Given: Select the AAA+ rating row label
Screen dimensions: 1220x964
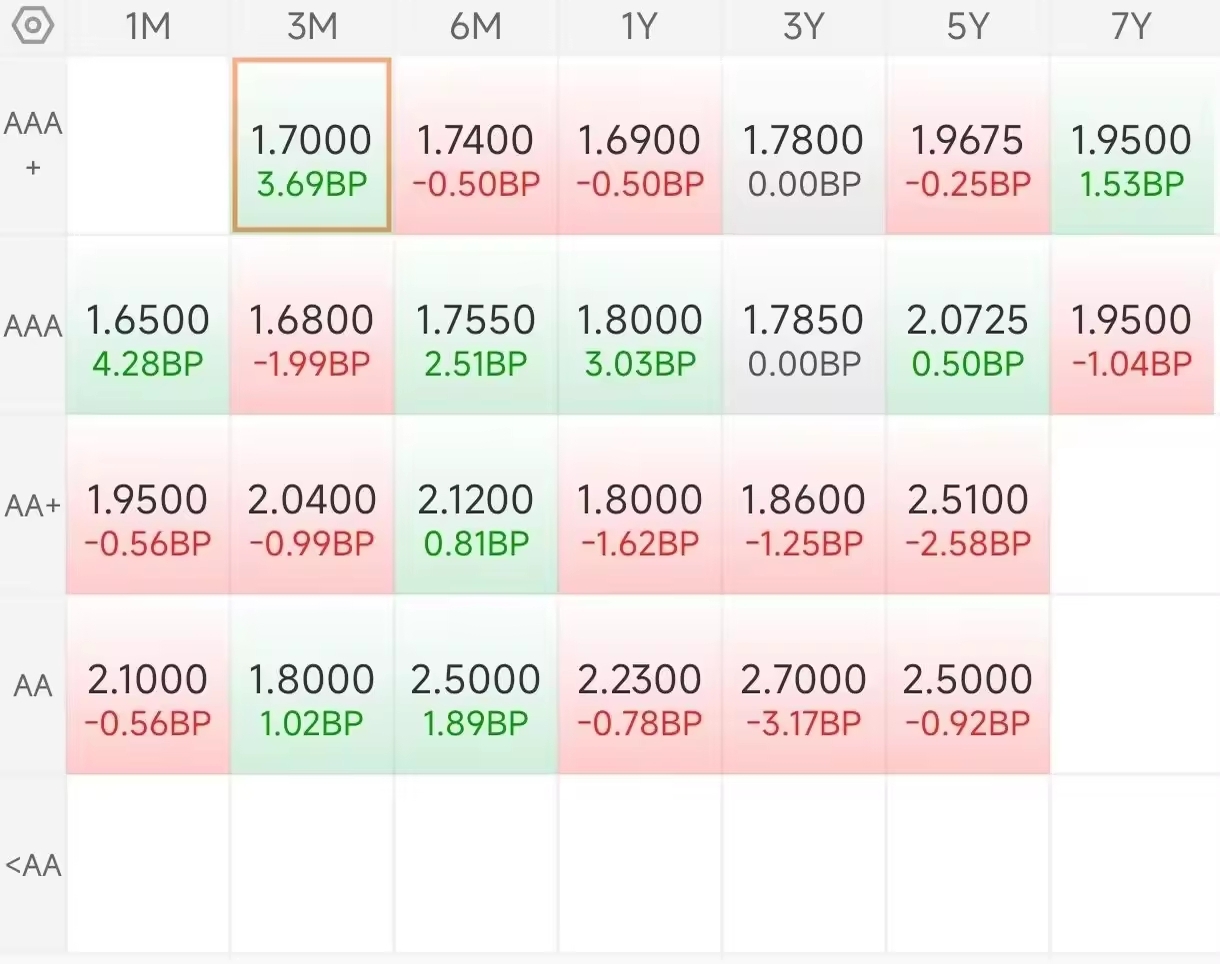Looking at the screenshot, I should (33, 146).
